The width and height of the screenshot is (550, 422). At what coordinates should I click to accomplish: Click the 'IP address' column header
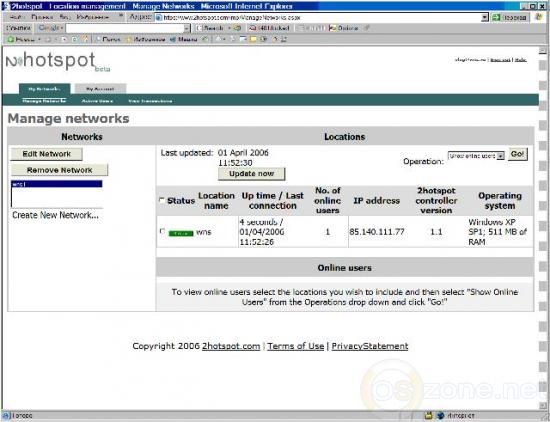(x=377, y=201)
